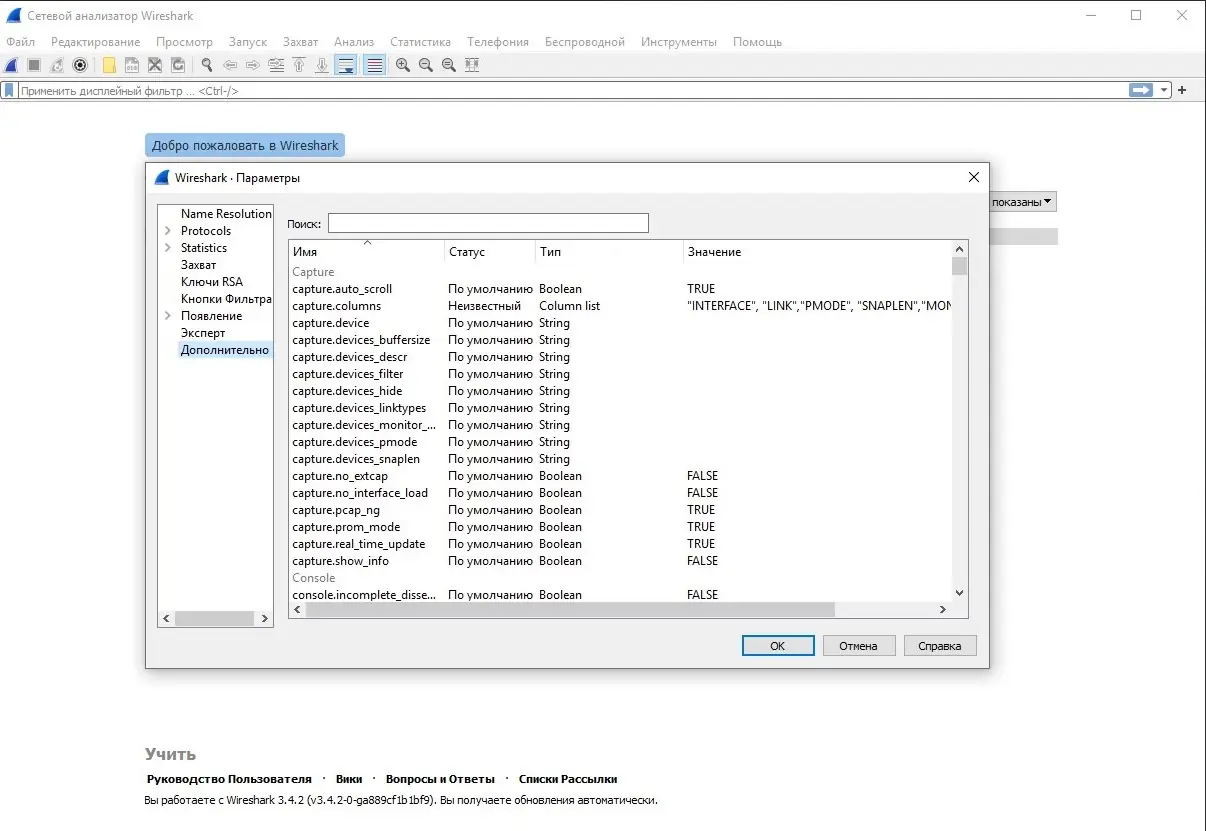Toggle automatic scrolling in live capture
Image resolution: width=1206 pixels, height=831 pixels.
344,65
